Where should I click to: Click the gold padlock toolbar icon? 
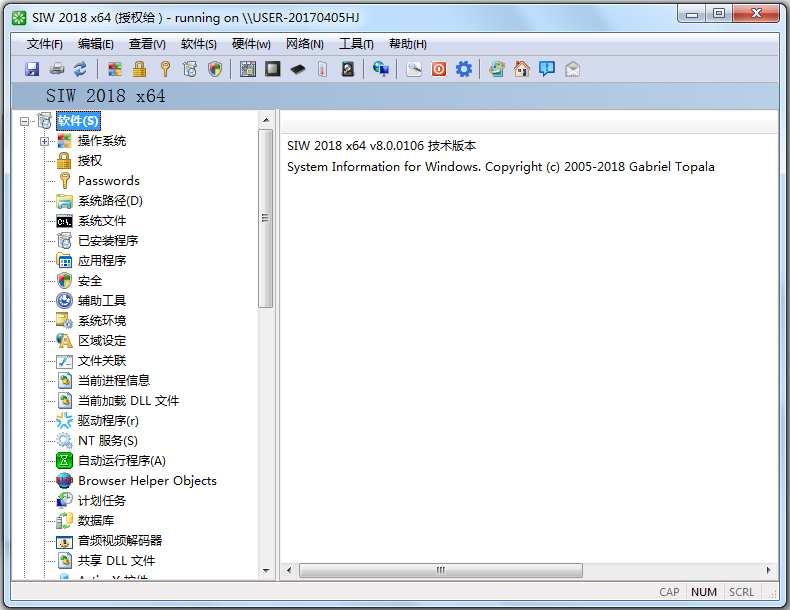(x=140, y=69)
